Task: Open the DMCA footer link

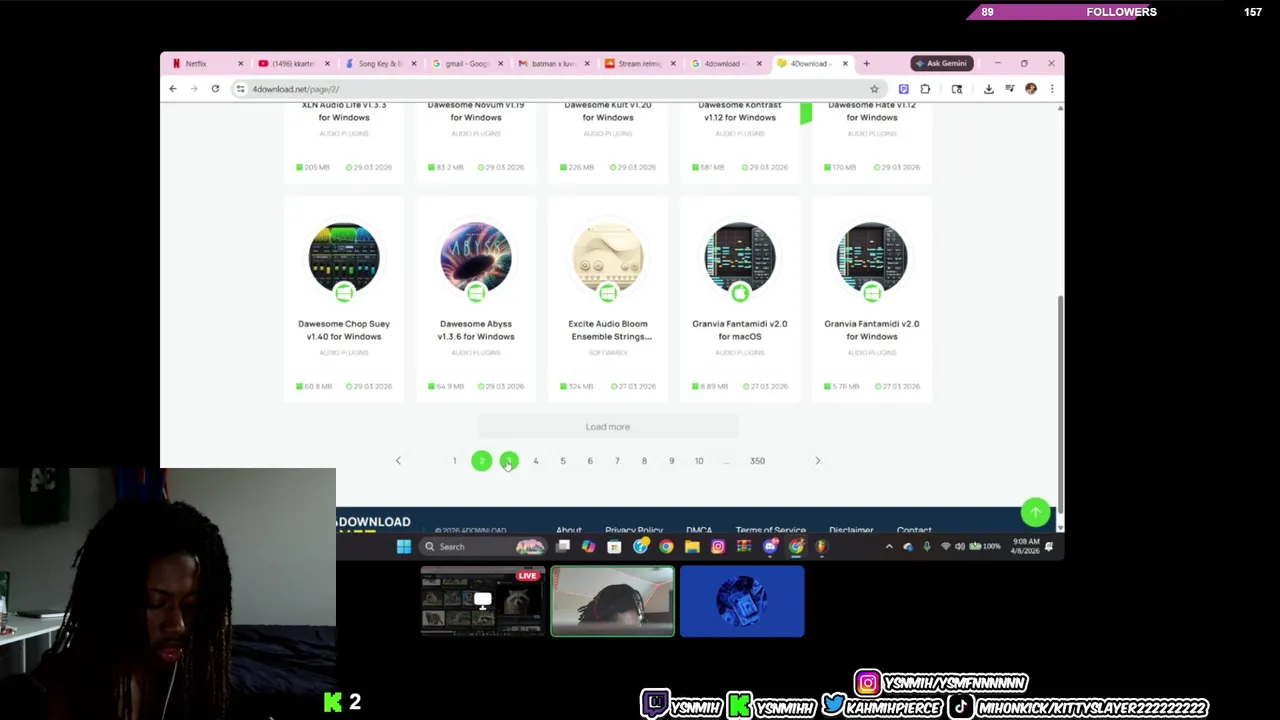Action: pos(699,530)
